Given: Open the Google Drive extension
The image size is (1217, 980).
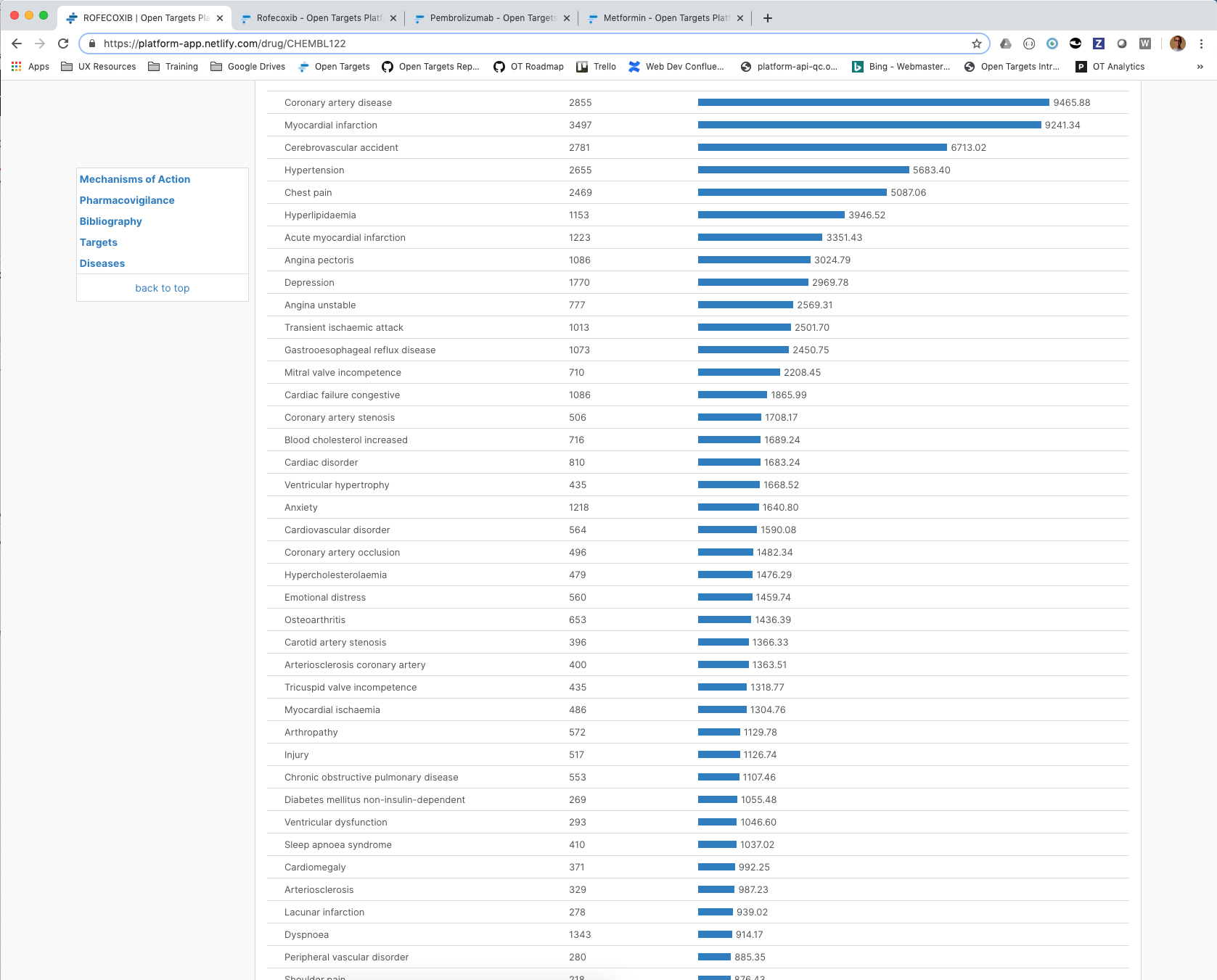Looking at the screenshot, I should click(1005, 44).
